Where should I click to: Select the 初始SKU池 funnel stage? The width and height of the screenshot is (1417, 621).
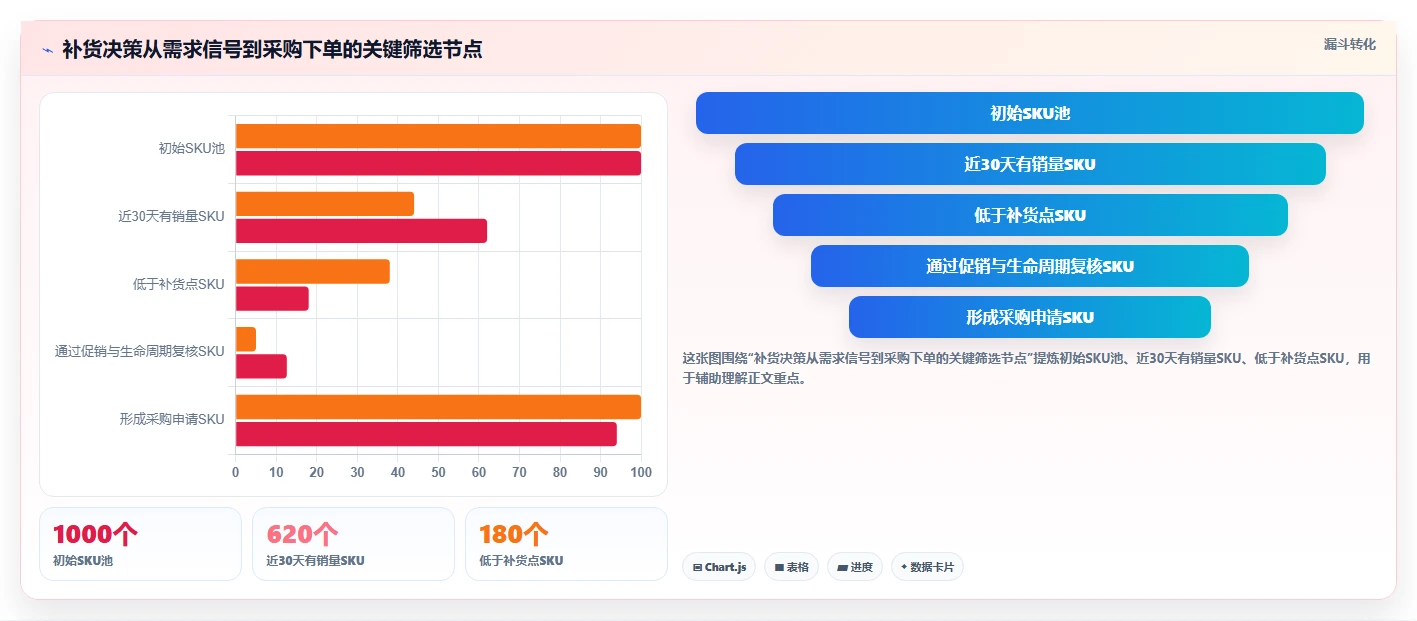pos(1030,113)
